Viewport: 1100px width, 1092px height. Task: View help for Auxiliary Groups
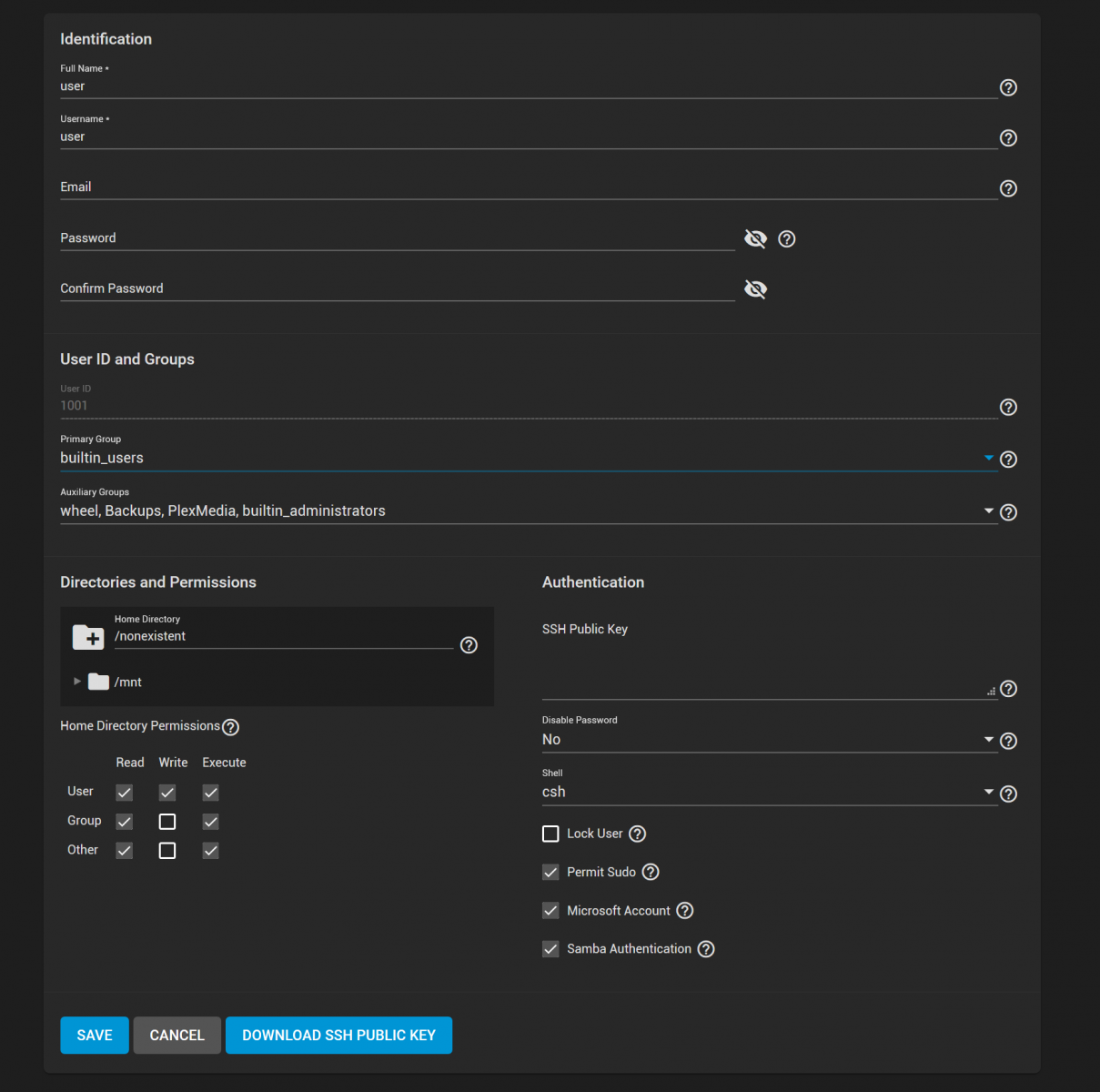(x=1008, y=512)
